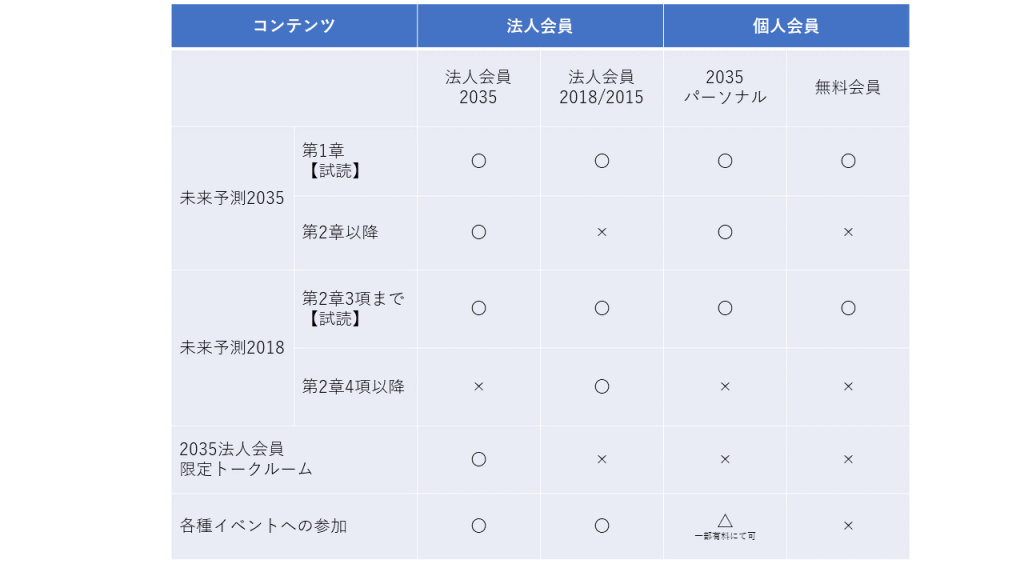Click the 未来予測2018 row label
This screenshot has width=1024, height=576.
(232, 347)
